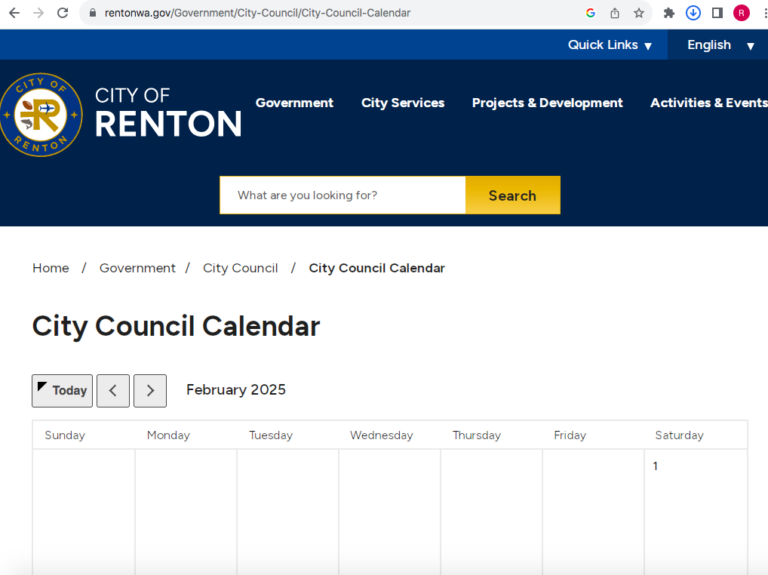This screenshot has width=768, height=575.
Task: Go to the previous month in calendar
Action: coord(113,391)
